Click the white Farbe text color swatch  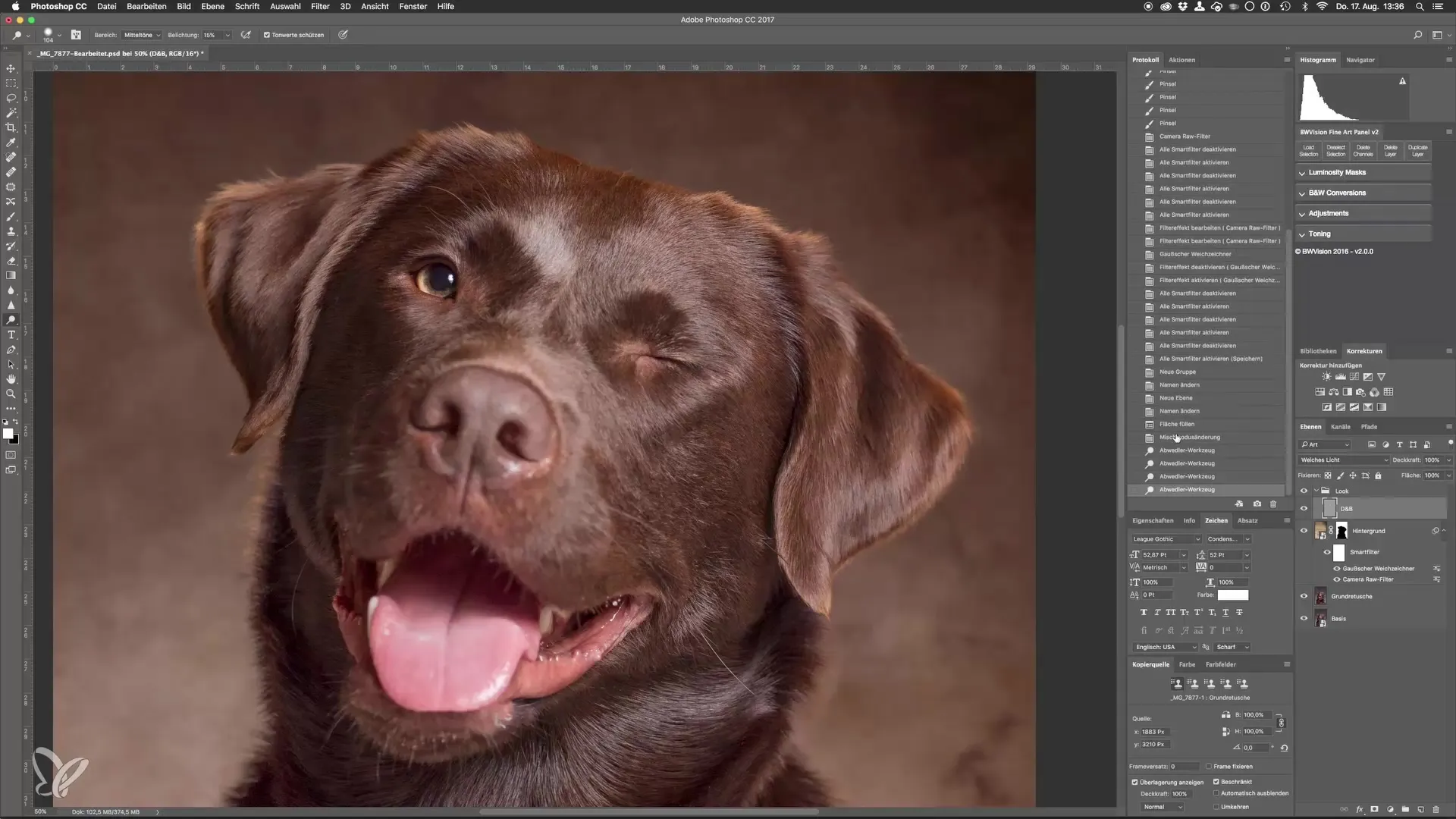point(1232,595)
